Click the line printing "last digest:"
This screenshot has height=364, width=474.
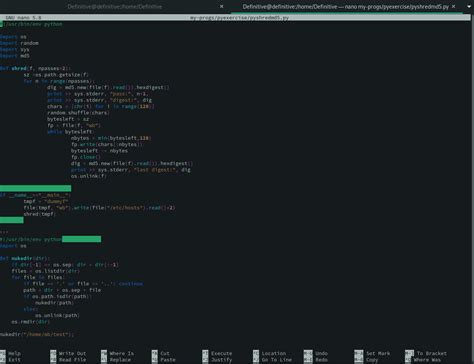pos(131,170)
